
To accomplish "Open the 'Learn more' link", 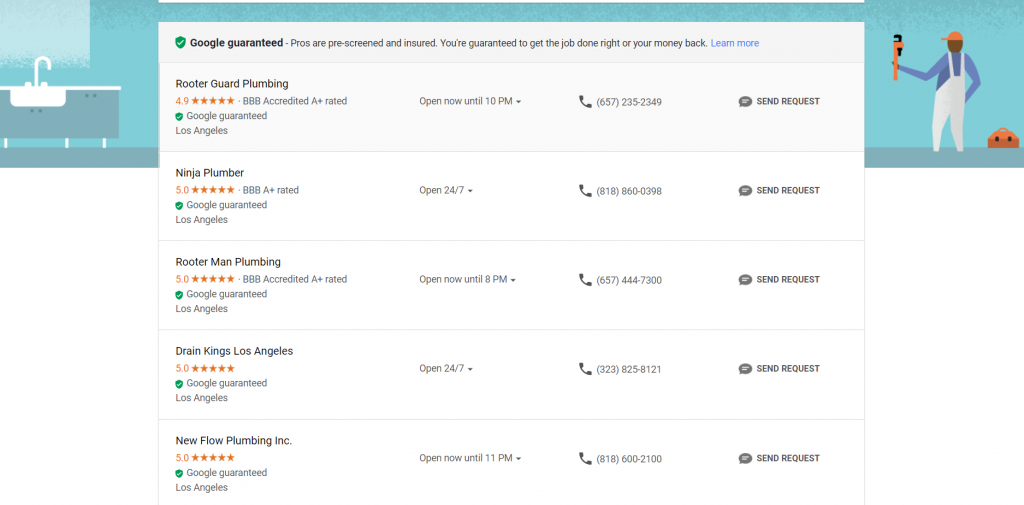I will (x=734, y=43).
